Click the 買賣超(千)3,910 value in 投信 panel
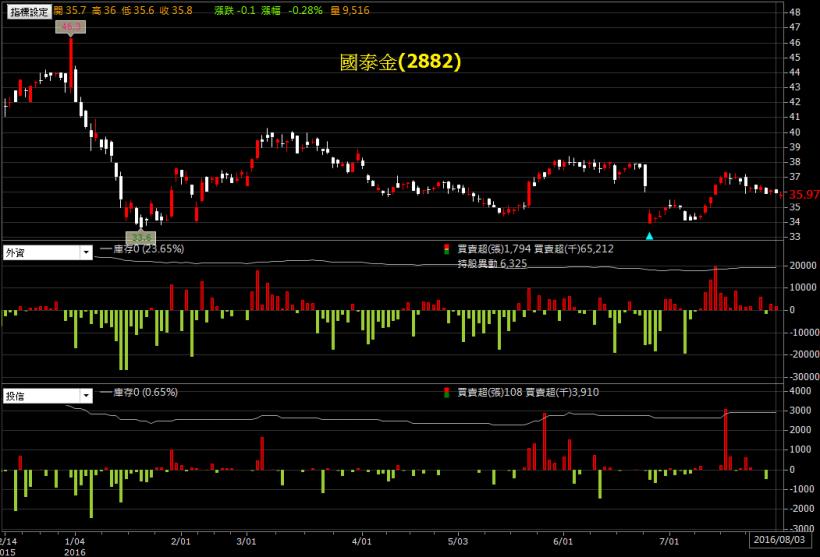The image size is (820, 557). pyautogui.click(x=562, y=392)
